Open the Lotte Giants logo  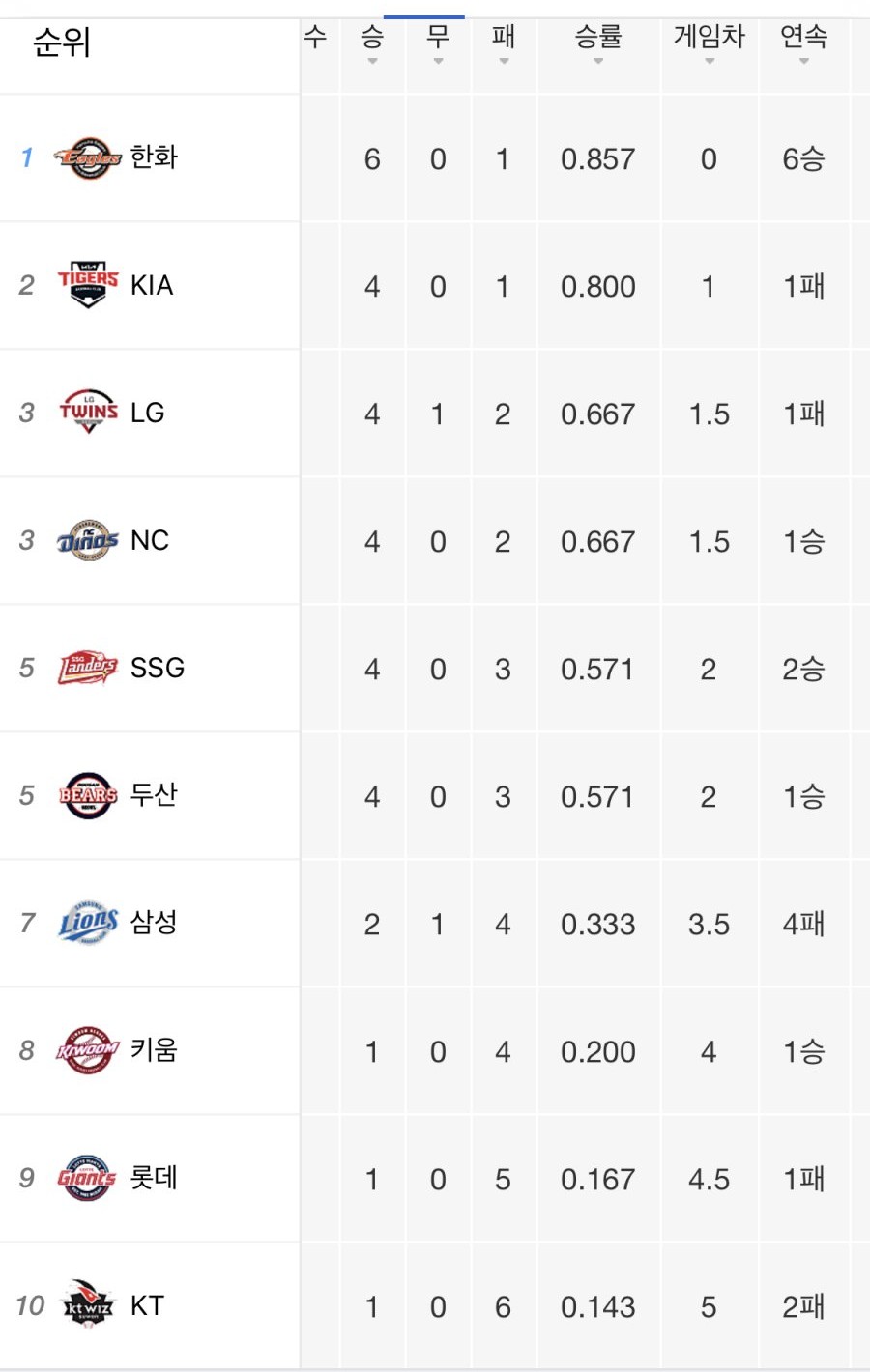tap(88, 1178)
